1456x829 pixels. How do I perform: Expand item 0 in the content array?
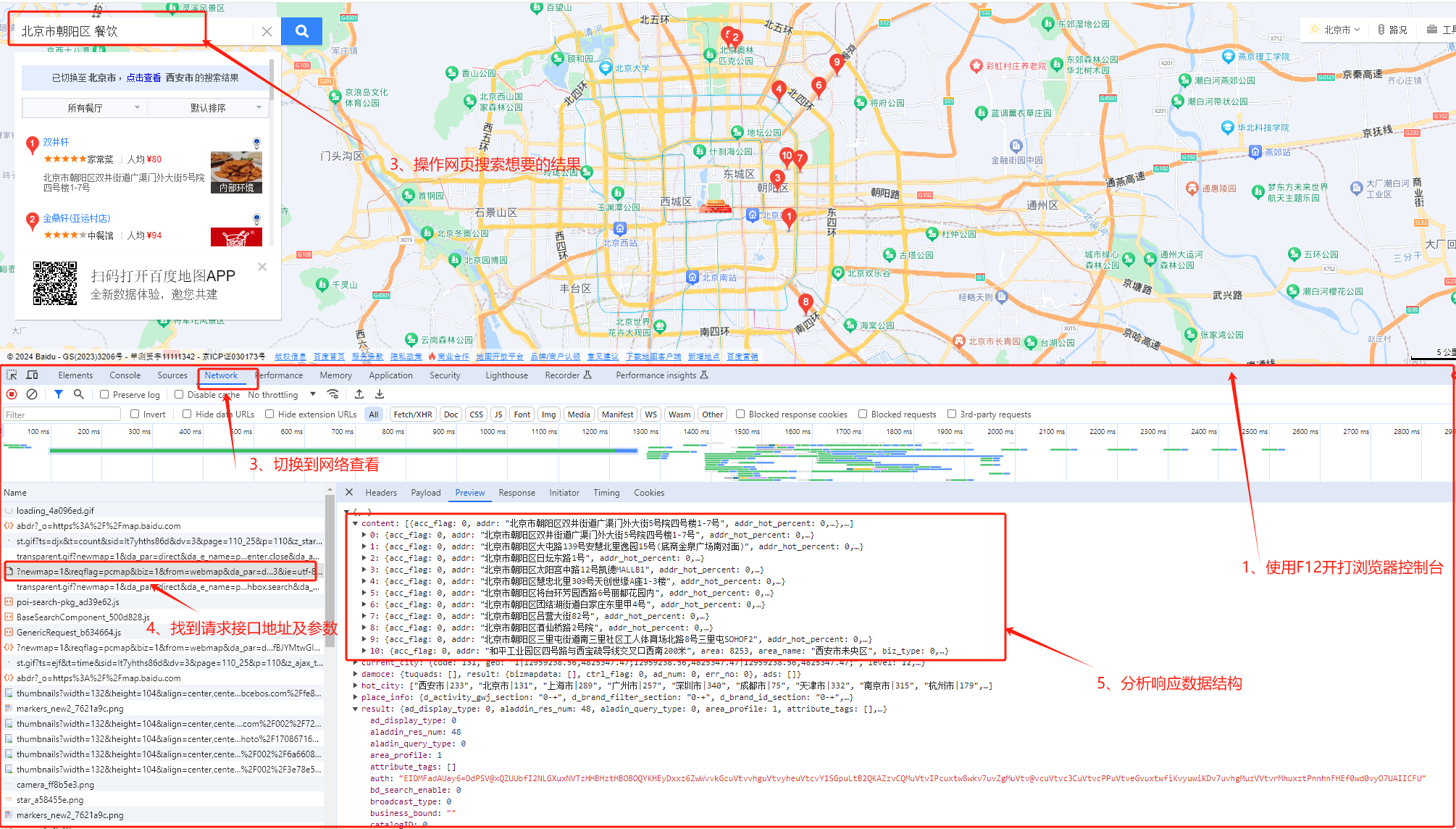point(364,535)
